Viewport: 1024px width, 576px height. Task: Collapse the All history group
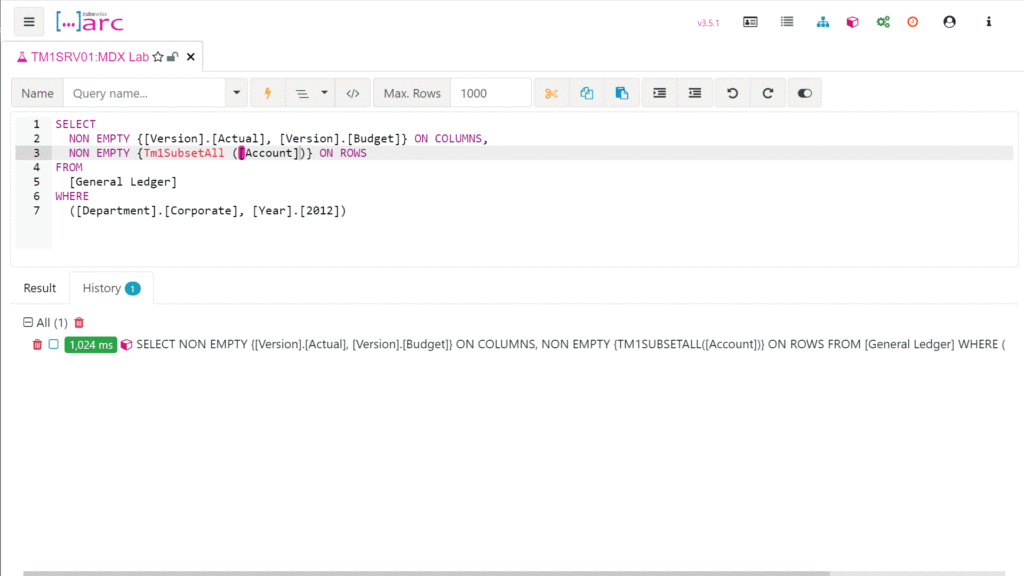28,323
